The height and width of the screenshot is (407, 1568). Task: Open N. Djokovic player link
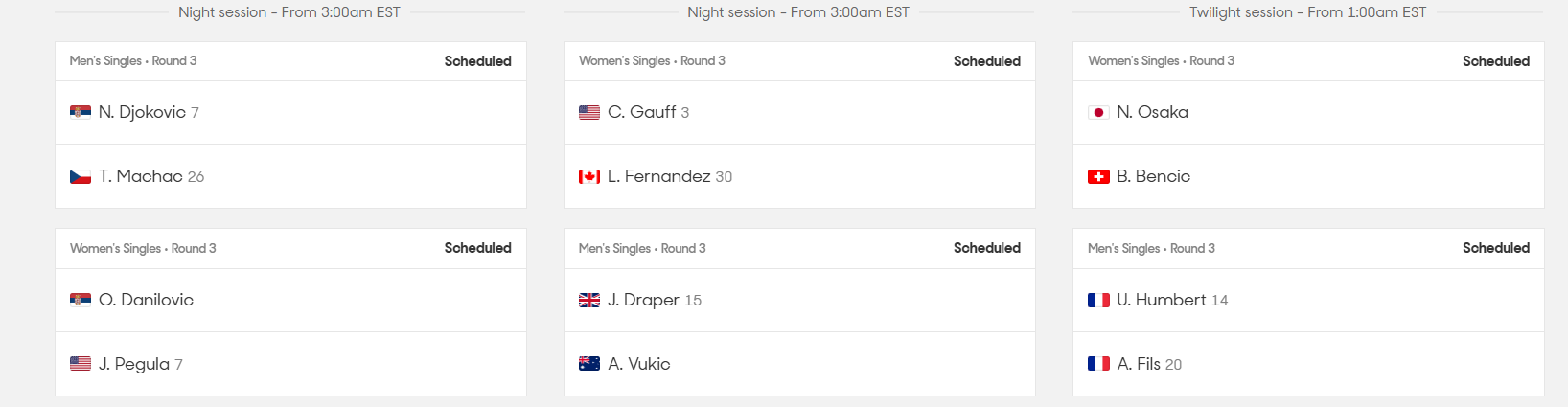[x=142, y=112]
